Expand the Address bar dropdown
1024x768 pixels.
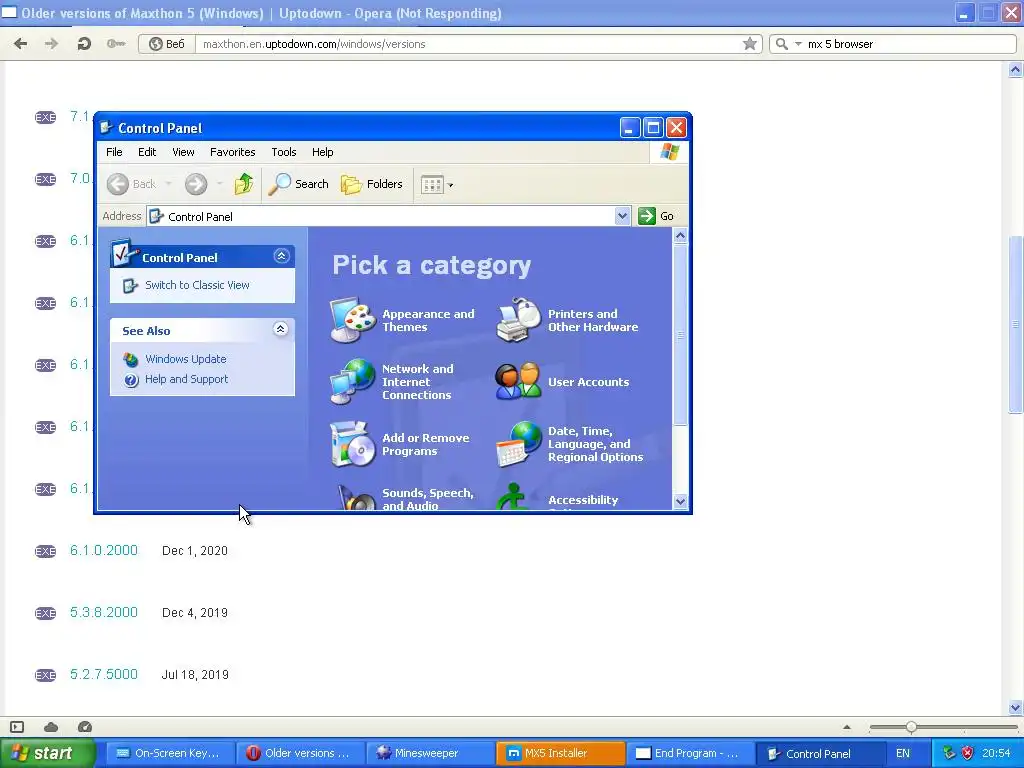pyautogui.click(x=622, y=216)
